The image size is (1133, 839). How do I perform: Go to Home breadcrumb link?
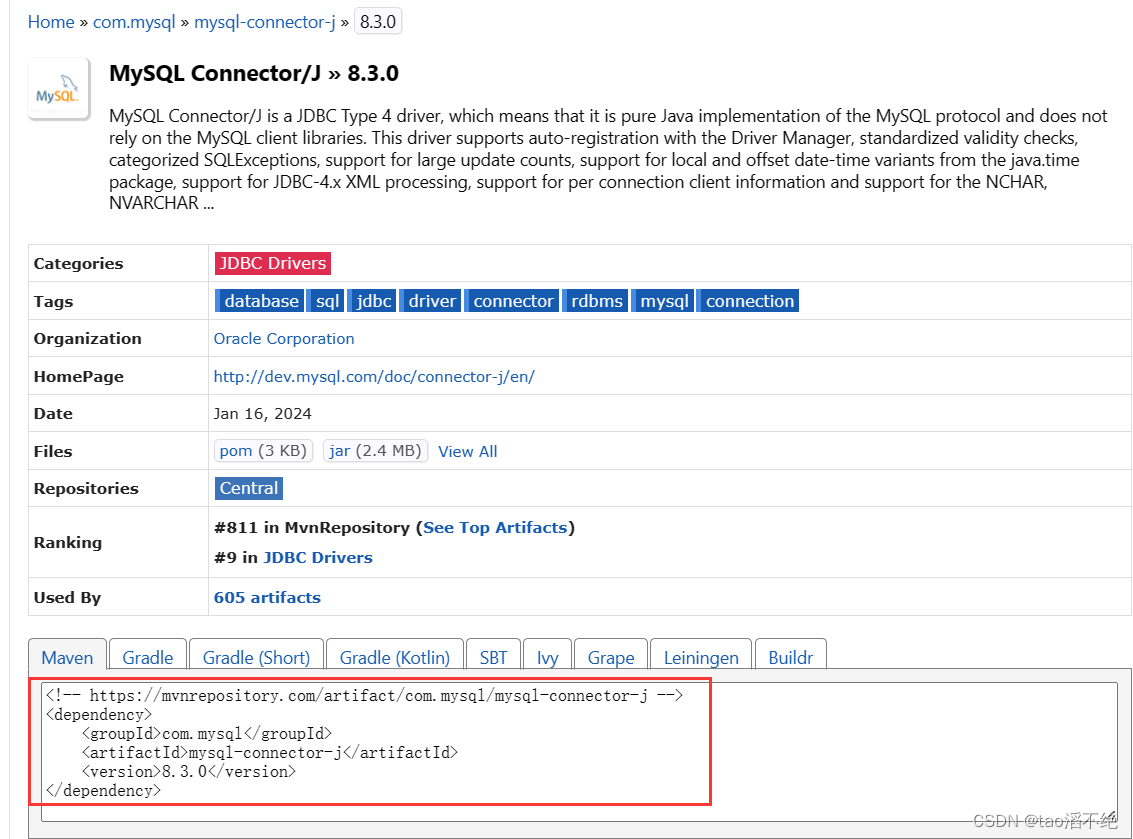point(51,22)
